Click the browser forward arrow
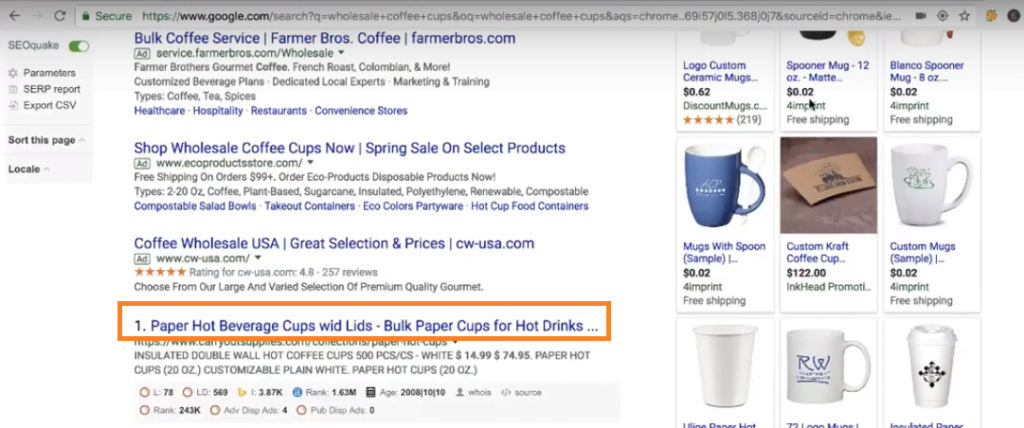This screenshot has height=428, width=1024. [x=37, y=15]
